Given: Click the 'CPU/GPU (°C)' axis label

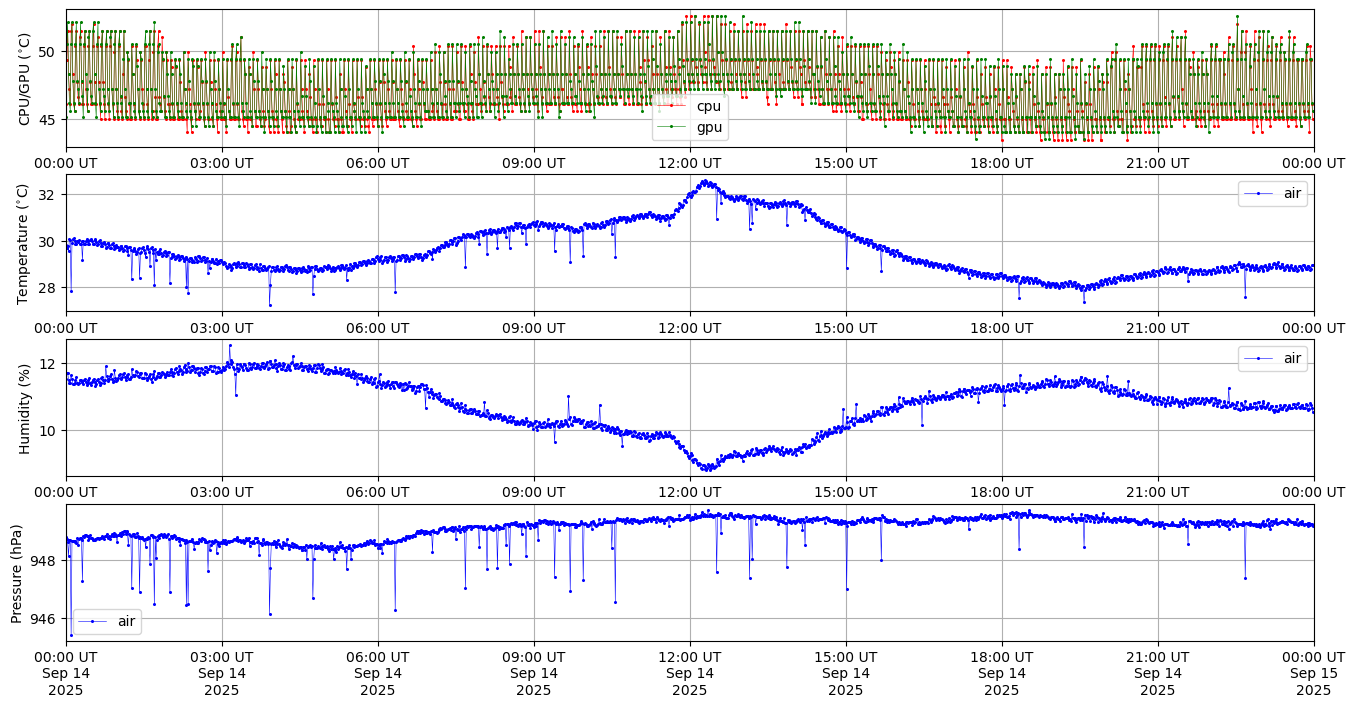Looking at the screenshot, I should 25,79.
